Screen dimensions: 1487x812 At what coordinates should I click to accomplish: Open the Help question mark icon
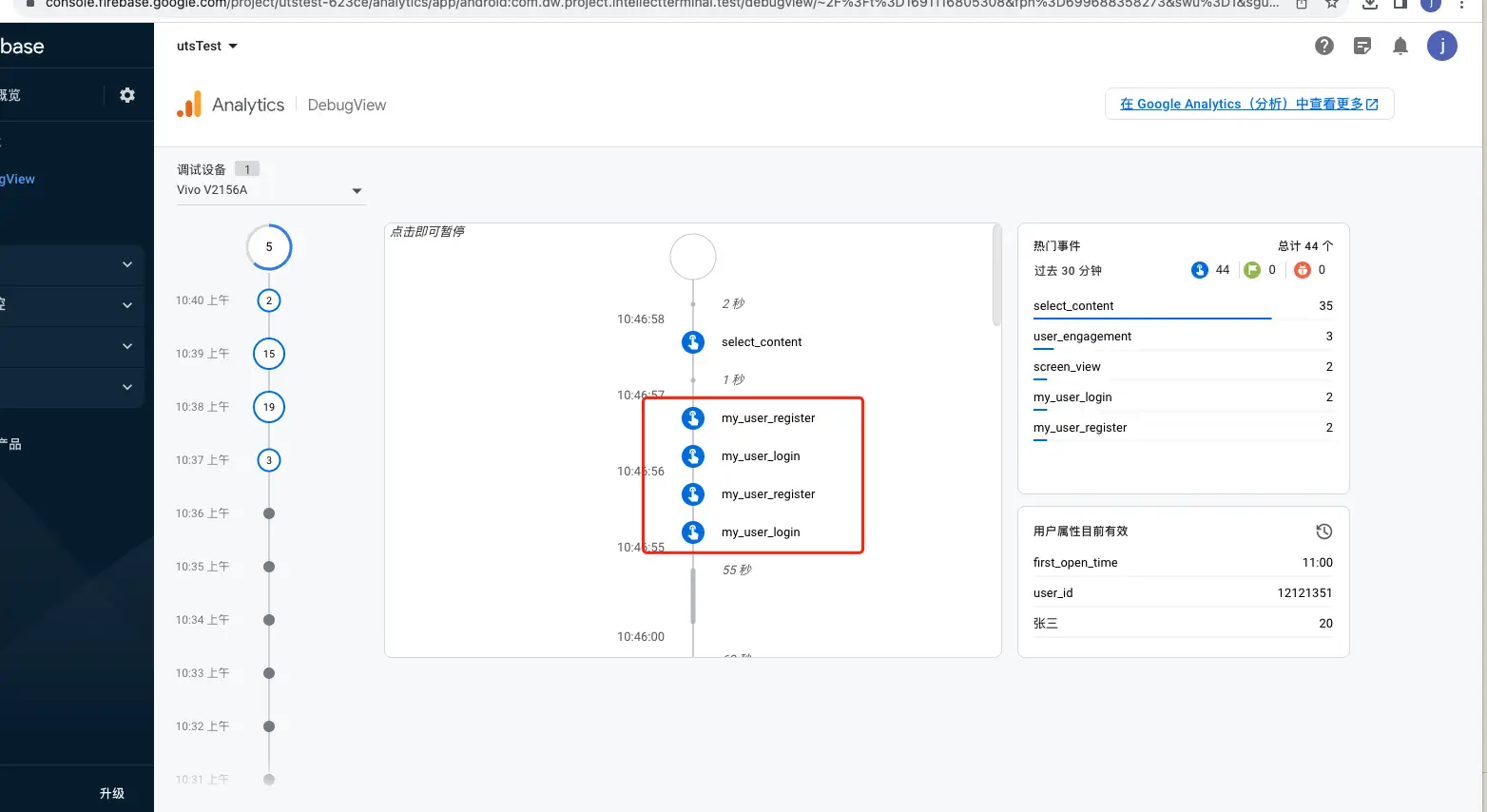1323,46
